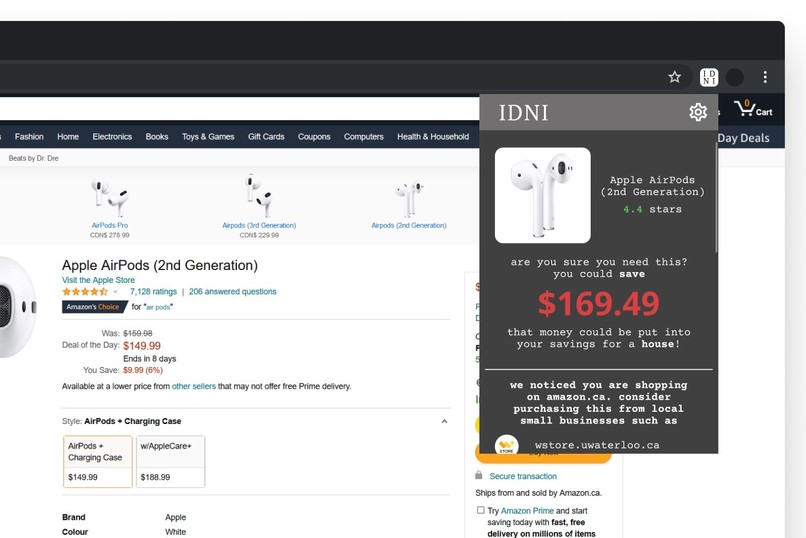Open the Coupons category

tap(314, 137)
